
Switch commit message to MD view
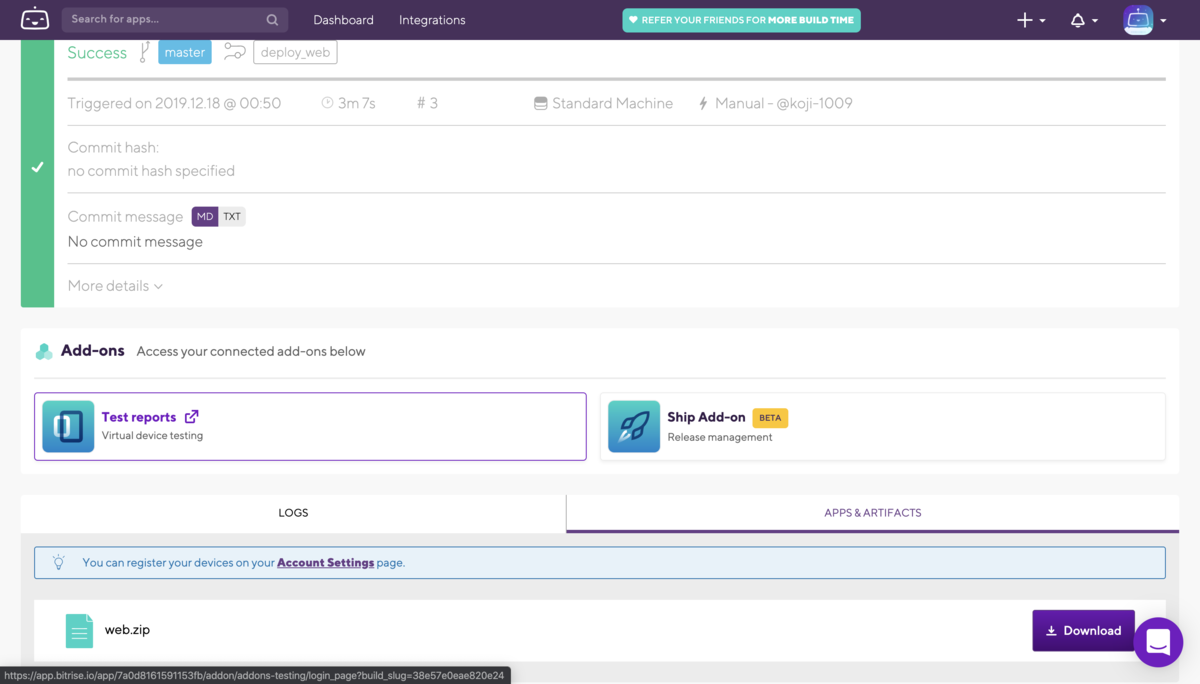pos(205,216)
